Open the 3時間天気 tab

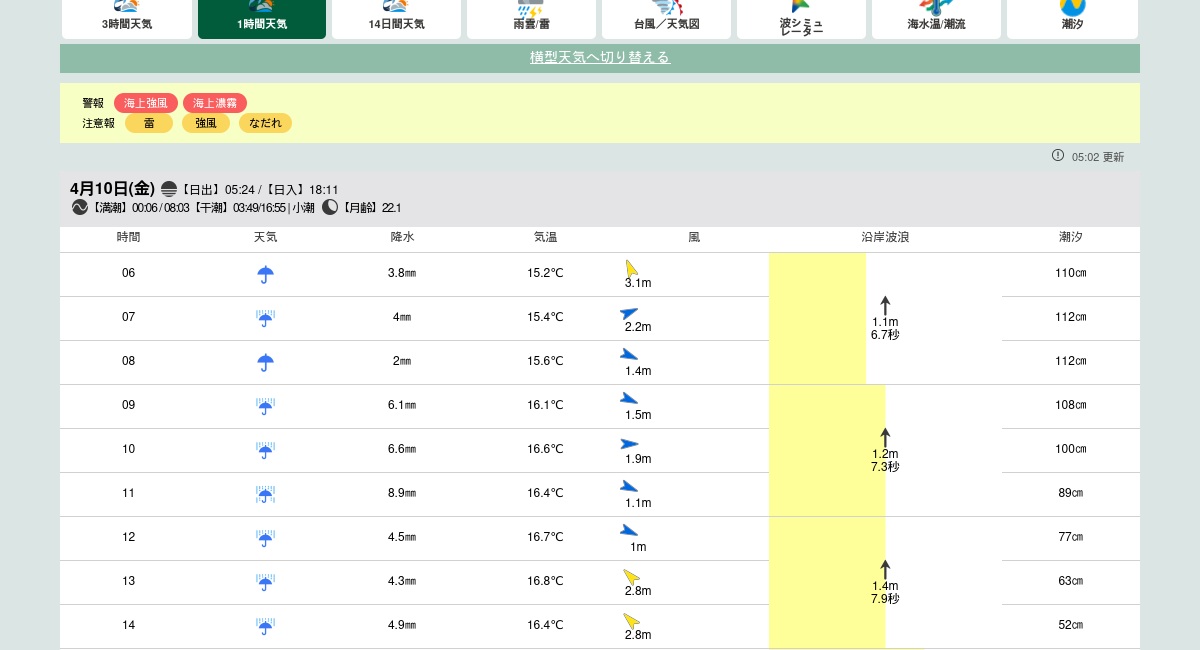coord(127,19)
